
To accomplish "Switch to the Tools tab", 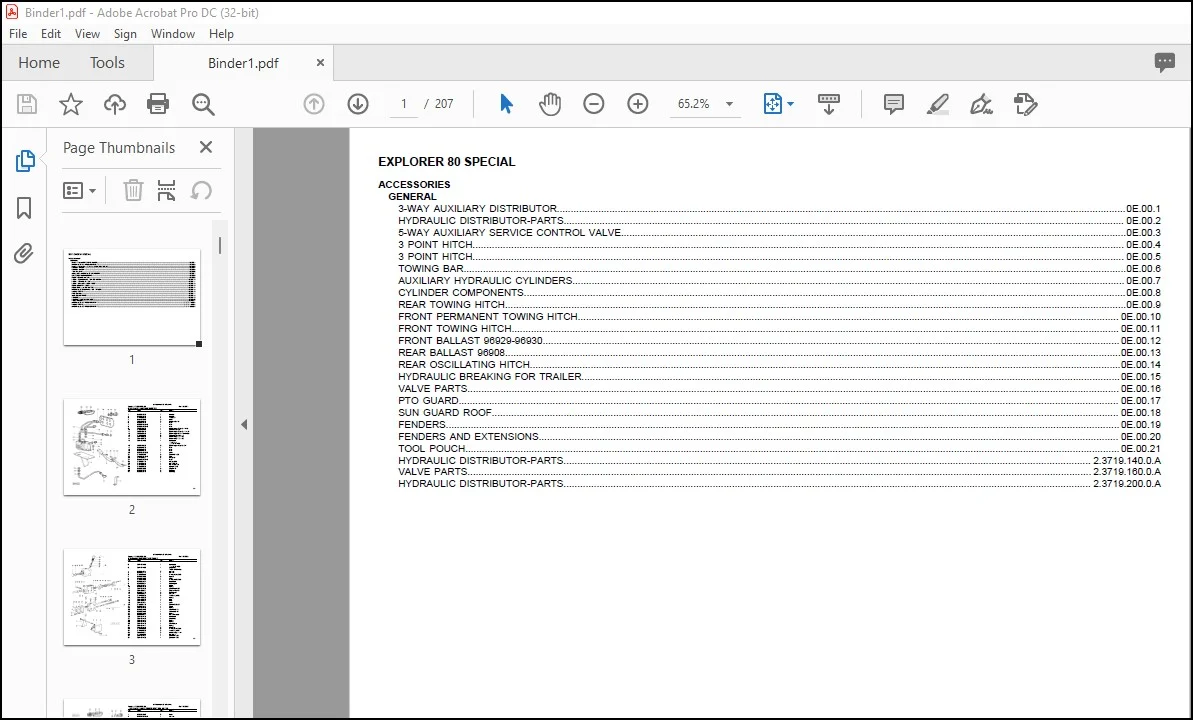I will 107,62.
